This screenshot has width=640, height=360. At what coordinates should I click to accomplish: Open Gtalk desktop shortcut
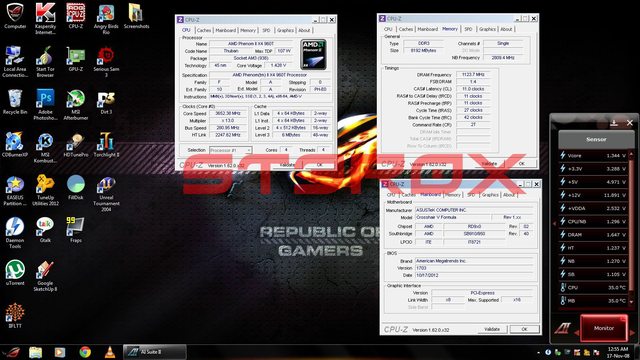coord(45,230)
